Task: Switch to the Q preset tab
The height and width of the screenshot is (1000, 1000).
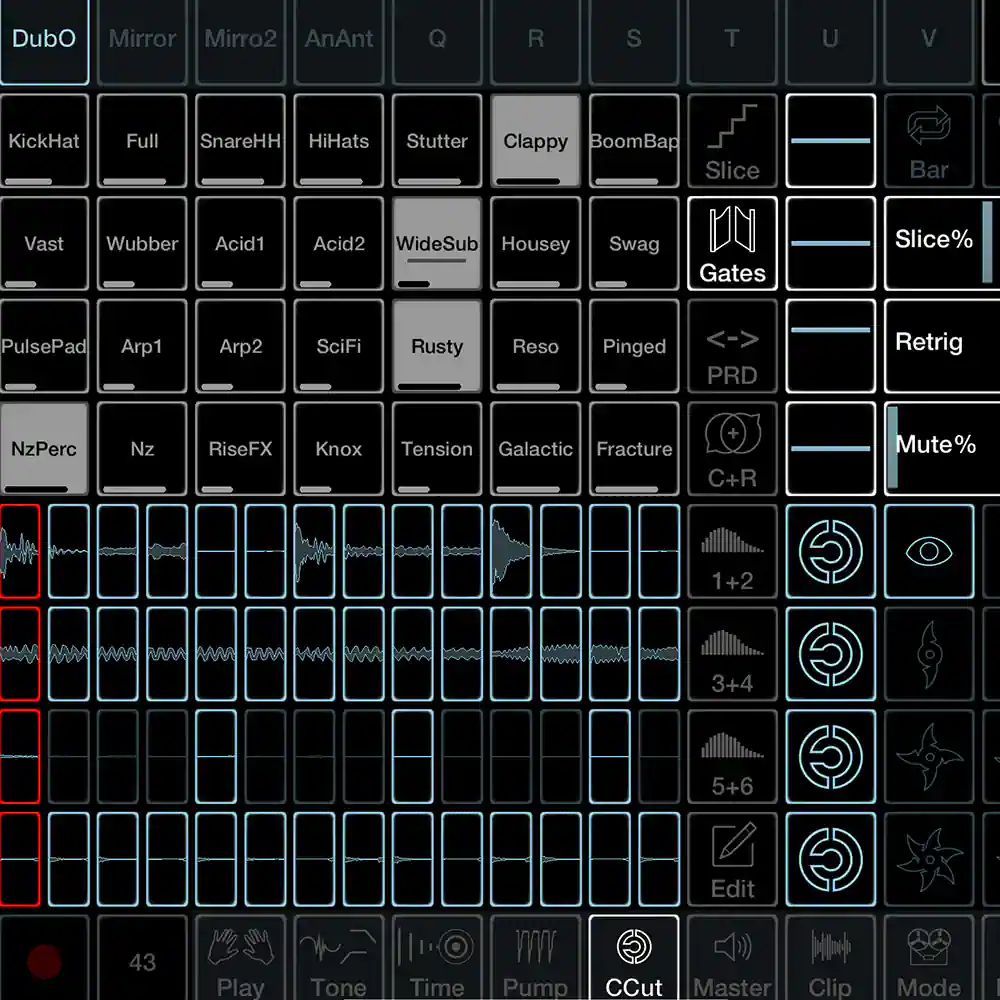Action: (x=437, y=40)
